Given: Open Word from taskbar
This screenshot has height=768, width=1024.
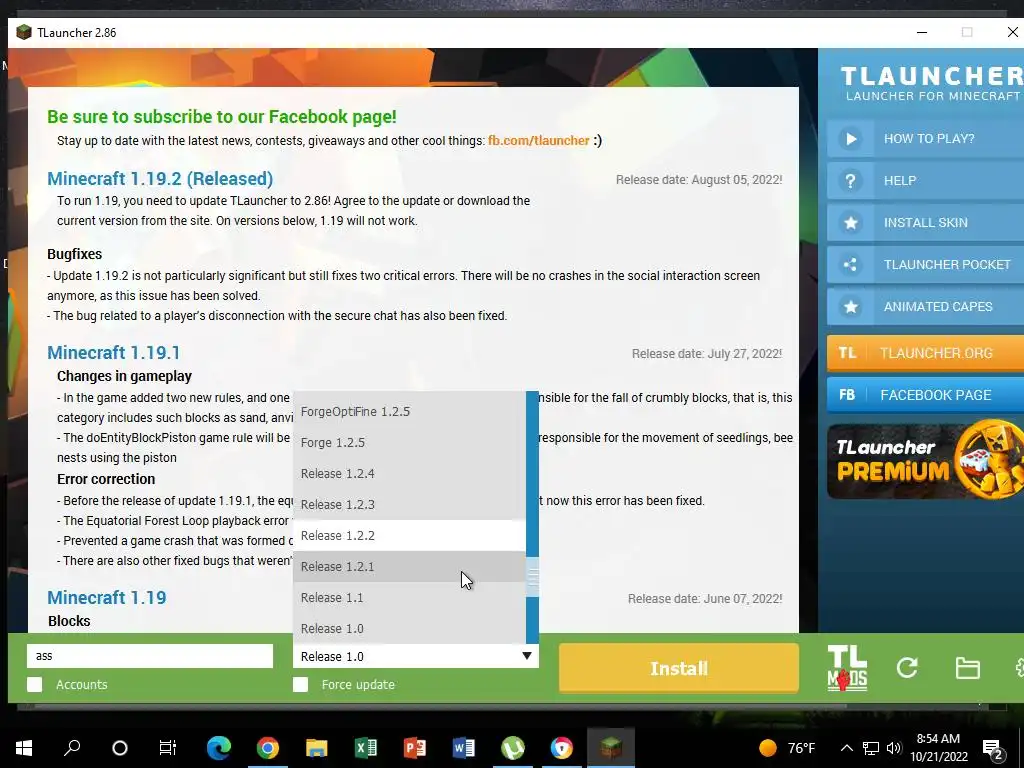Looking at the screenshot, I should point(464,748).
